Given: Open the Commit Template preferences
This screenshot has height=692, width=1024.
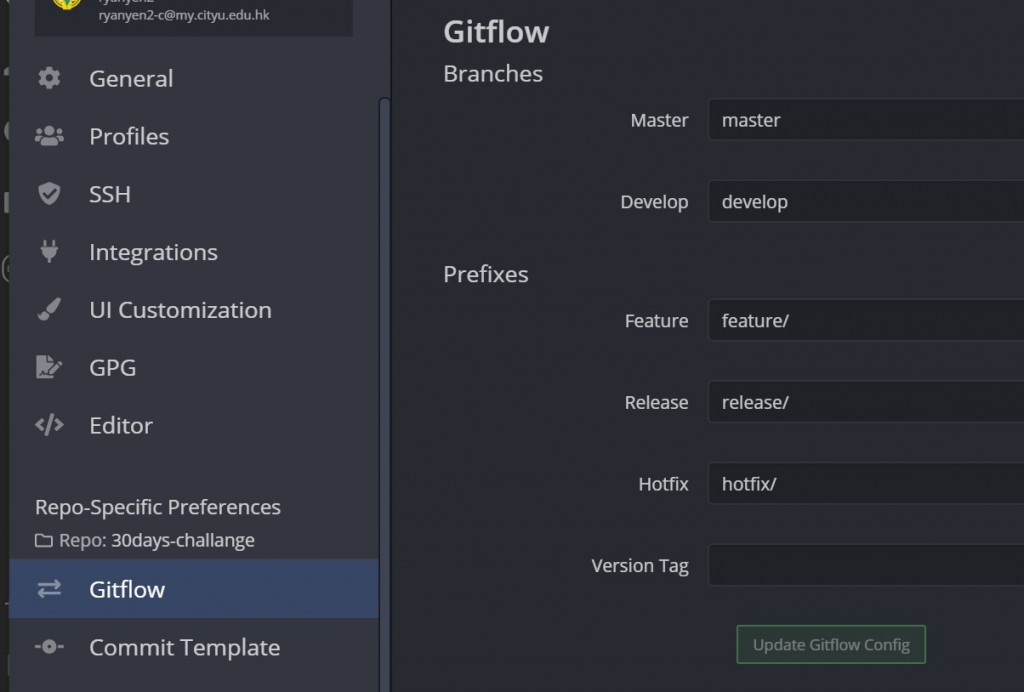Looking at the screenshot, I should click(184, 647).
